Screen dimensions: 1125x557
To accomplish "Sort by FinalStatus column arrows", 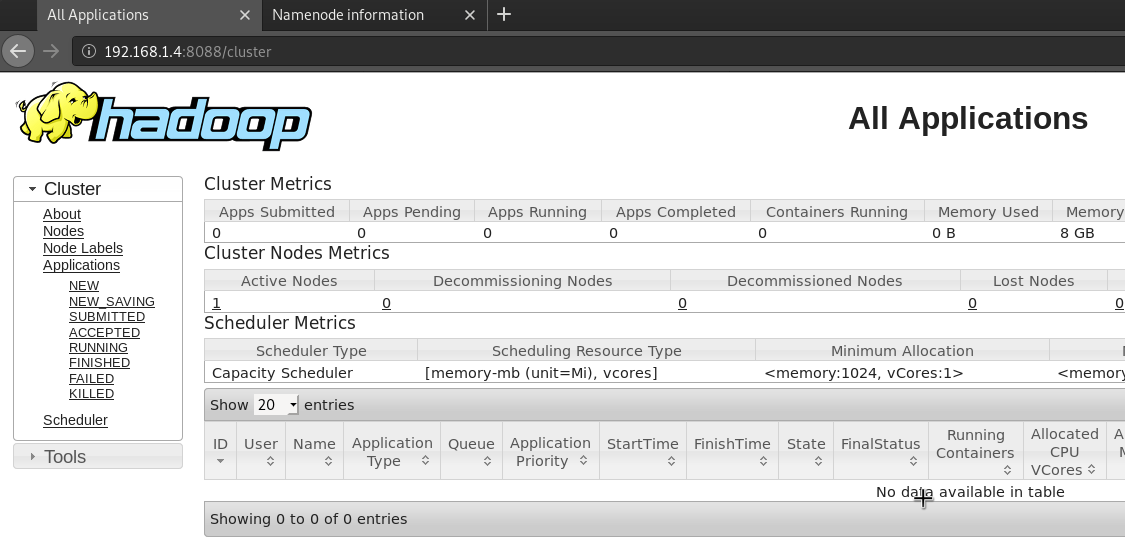I will tap(914, 461).
